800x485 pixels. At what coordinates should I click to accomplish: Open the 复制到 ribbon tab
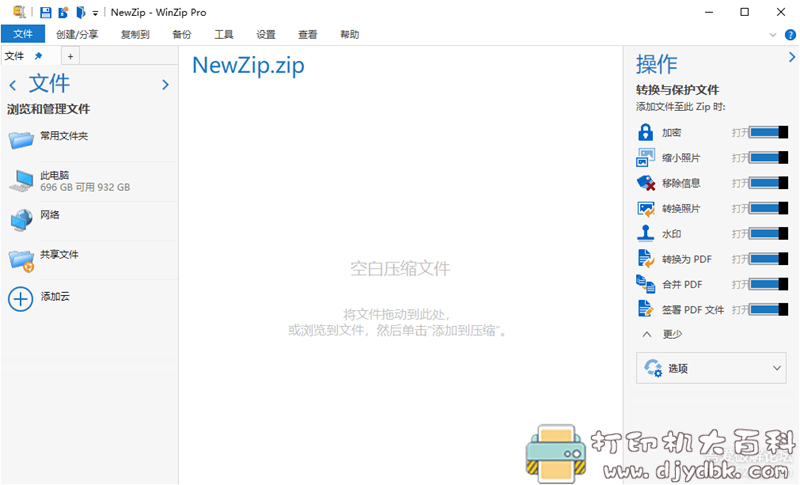pos(135,34)
